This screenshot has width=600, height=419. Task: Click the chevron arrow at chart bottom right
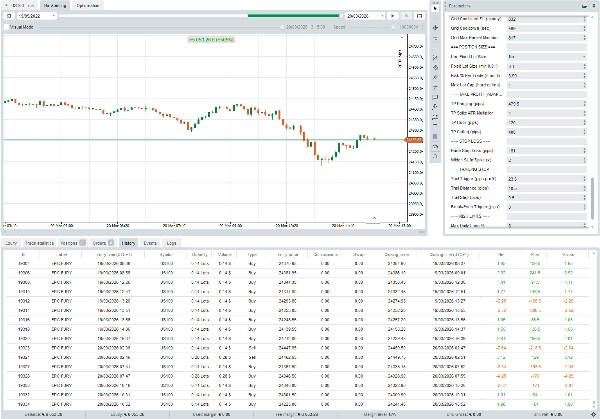pos(375,218)
